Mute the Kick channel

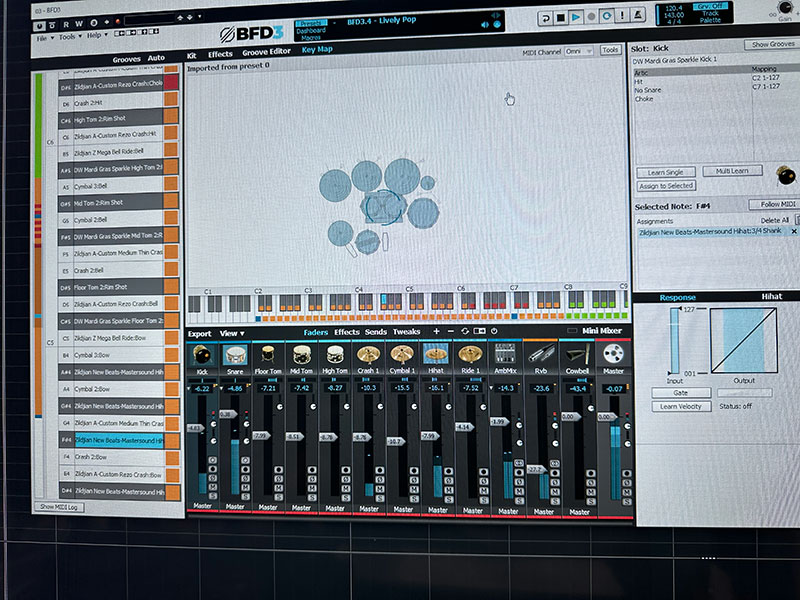213,487
